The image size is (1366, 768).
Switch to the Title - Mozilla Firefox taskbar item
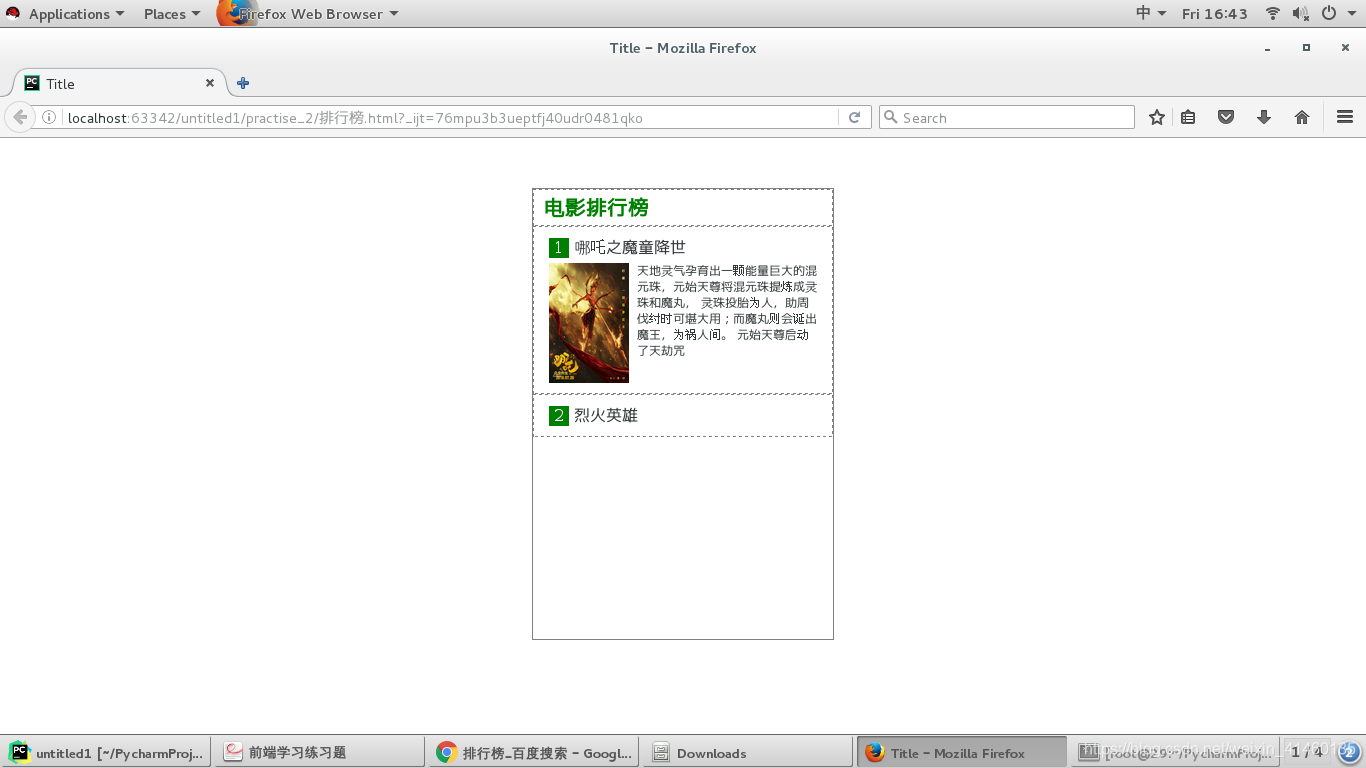[961, 753]
